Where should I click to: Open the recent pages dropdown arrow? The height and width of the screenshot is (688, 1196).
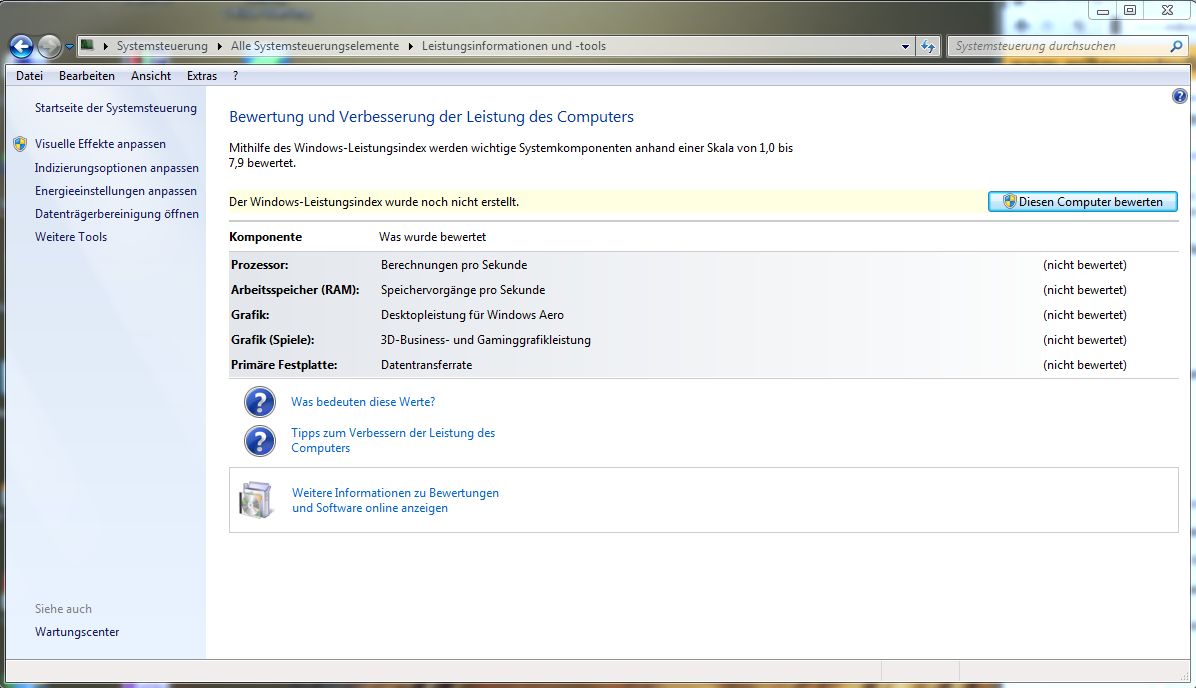pos(69,47)
